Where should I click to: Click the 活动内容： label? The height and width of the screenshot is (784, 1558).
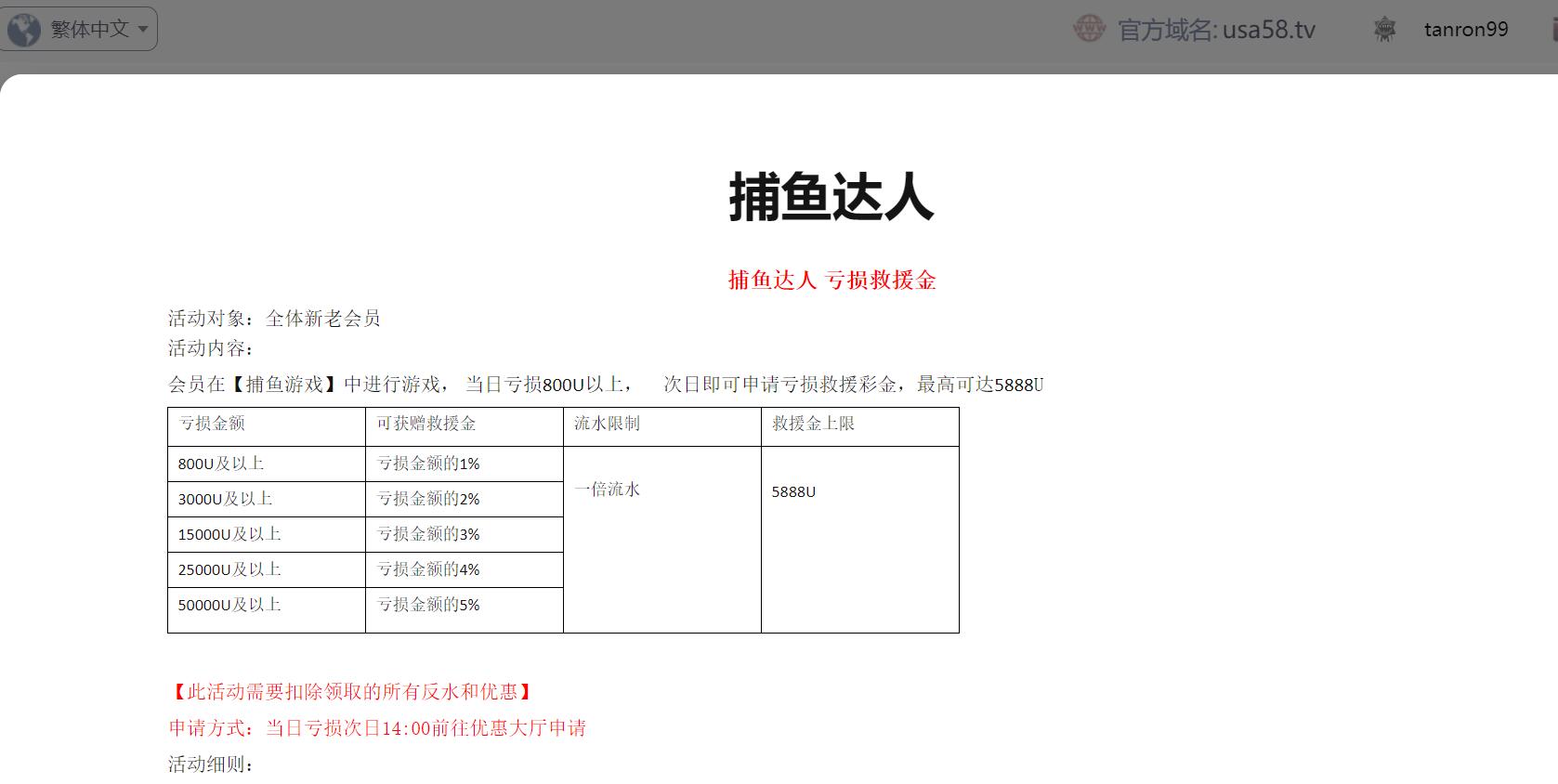[x=211, y=348]
